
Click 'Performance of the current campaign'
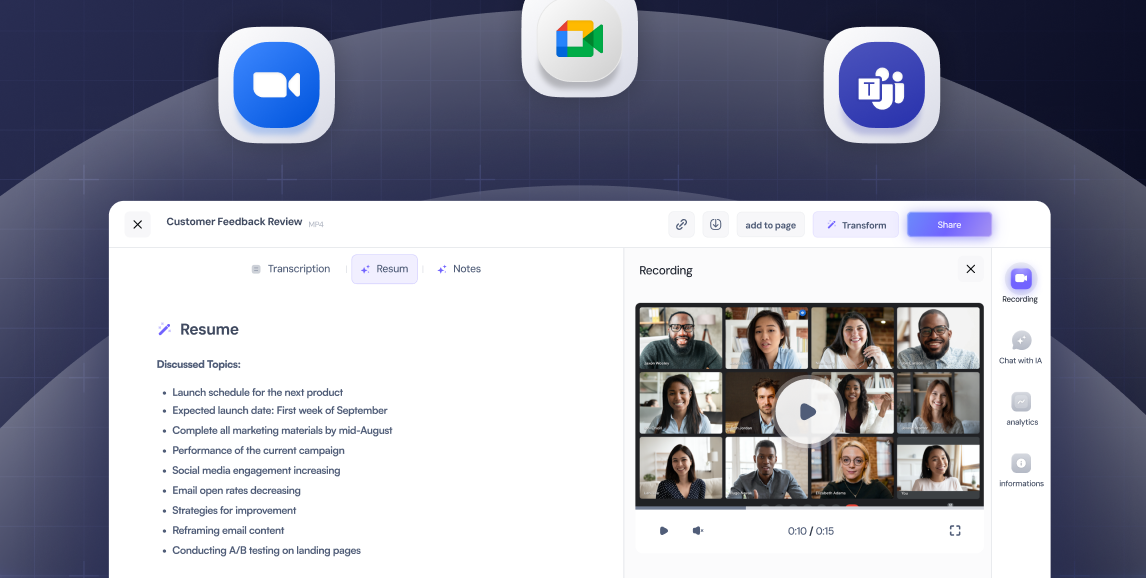(258, 450)
